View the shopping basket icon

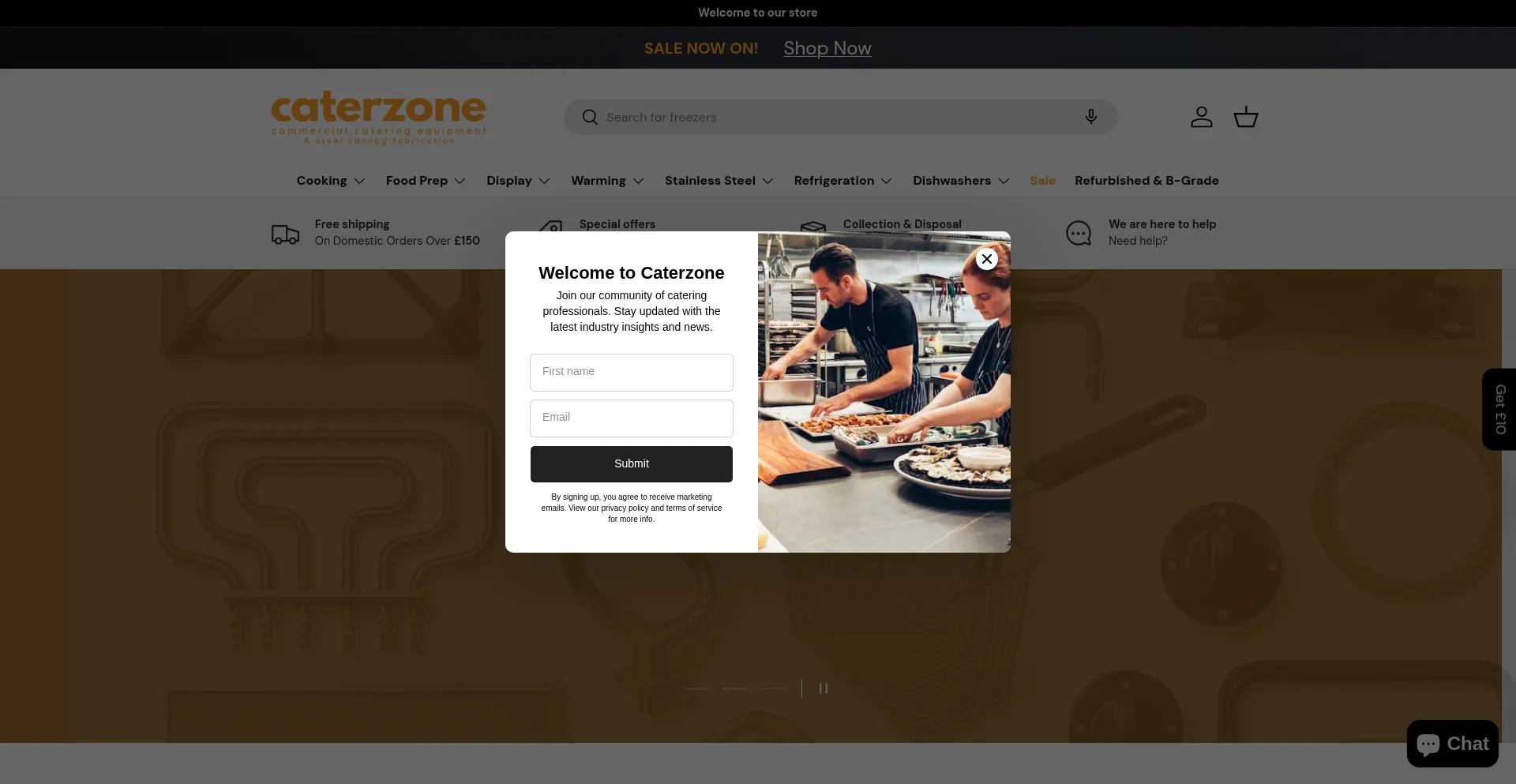(x=1245, y=117)
